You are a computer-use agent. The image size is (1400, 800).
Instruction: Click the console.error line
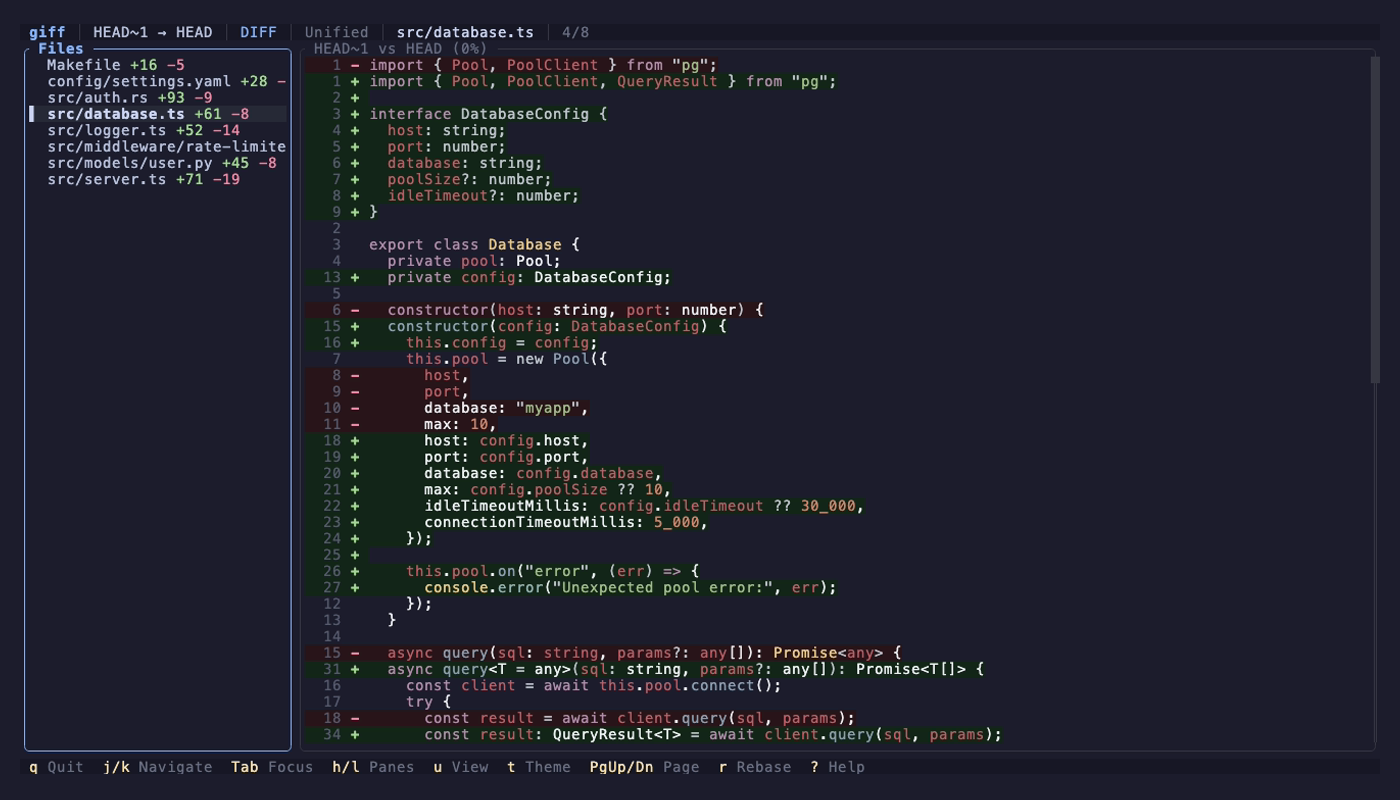tap(630, 588)
